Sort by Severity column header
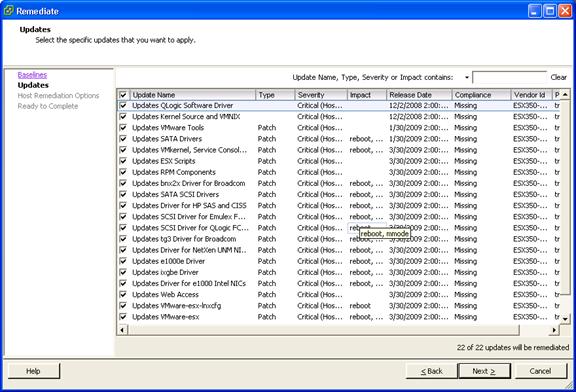The height and width of the screenshot is (392, 576). pyautogui.click(x=321, y=95)
